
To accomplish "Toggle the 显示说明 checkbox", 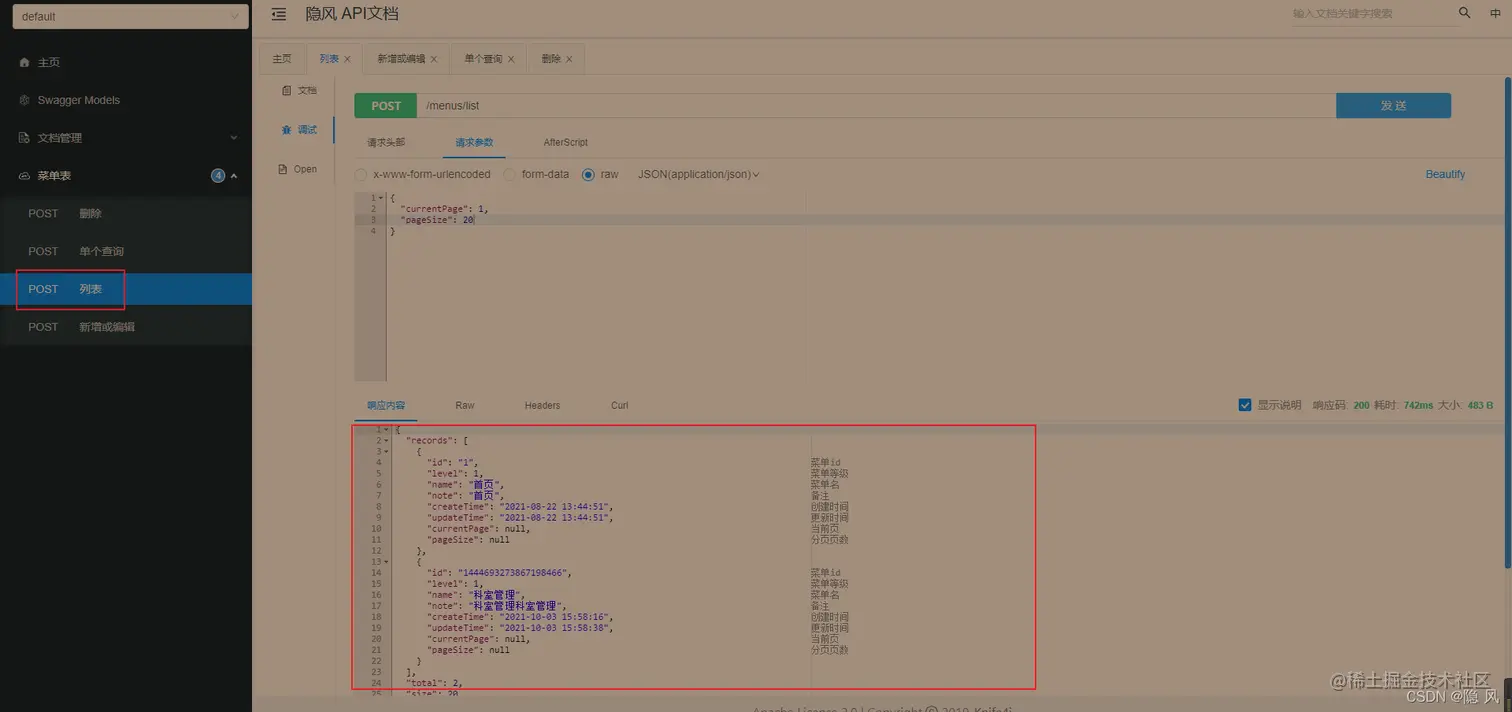I will point(1245,405).
